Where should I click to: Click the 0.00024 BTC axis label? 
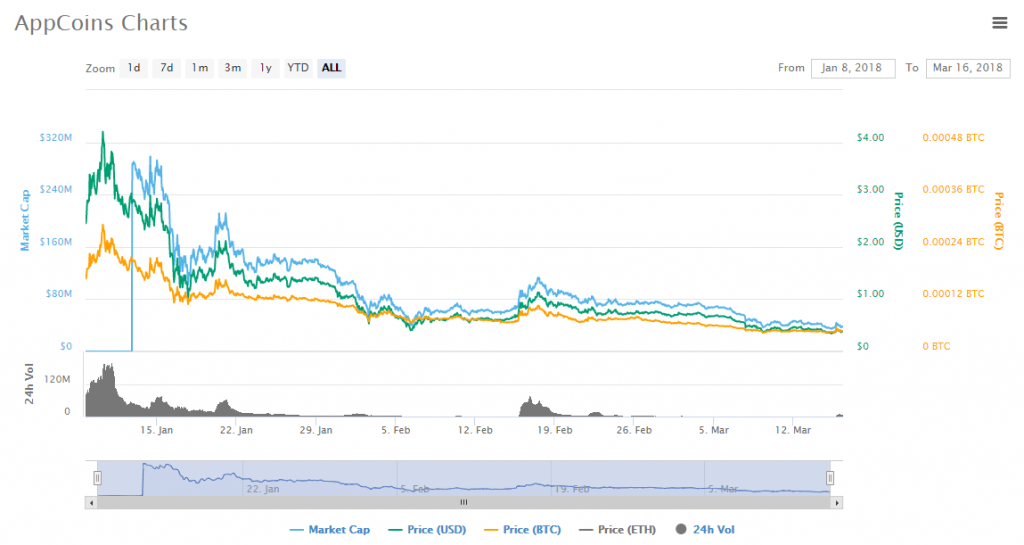point(953,241)
